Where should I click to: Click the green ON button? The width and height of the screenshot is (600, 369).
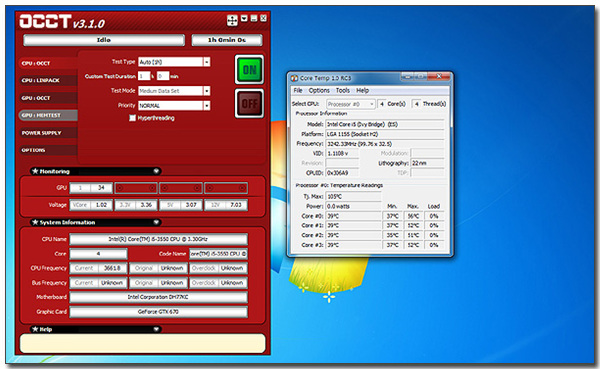point(249,70)
